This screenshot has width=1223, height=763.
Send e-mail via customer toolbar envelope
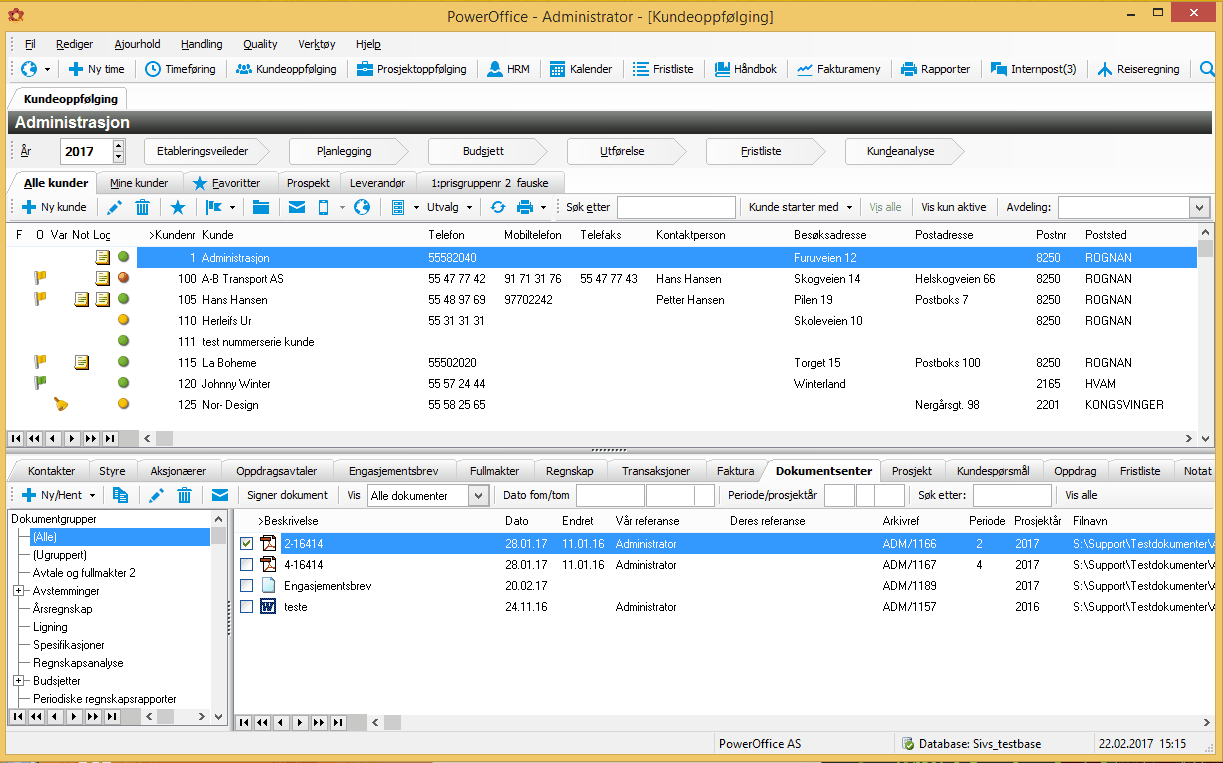pyautogui.click(x=297, y=207)
